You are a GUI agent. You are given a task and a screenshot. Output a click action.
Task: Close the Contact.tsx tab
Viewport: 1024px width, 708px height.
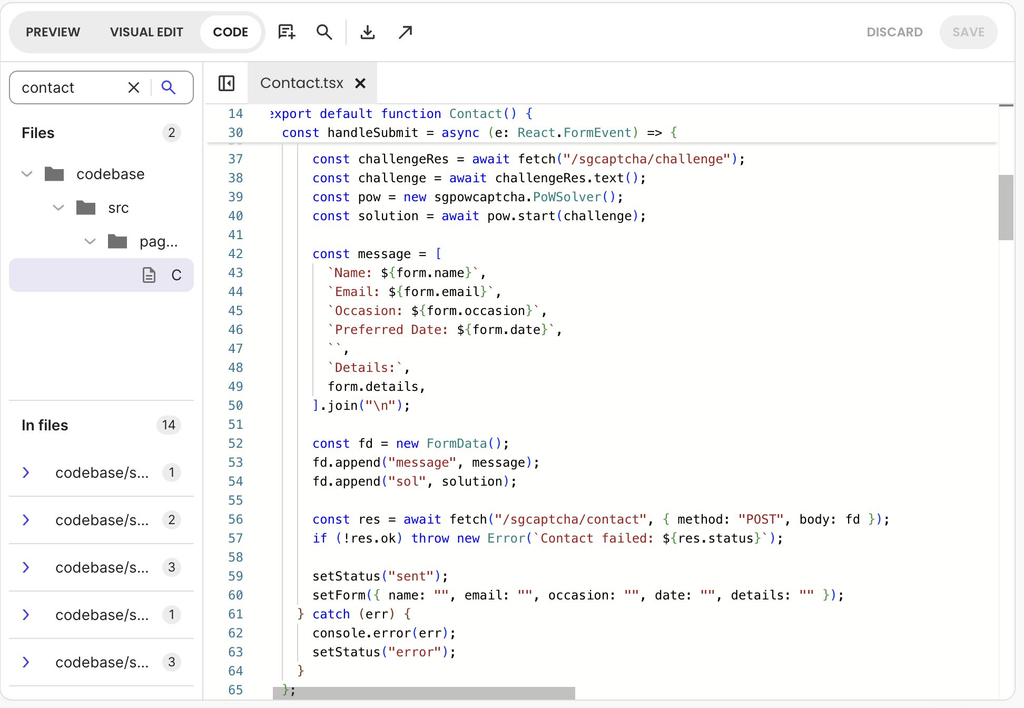coord(360,83)
